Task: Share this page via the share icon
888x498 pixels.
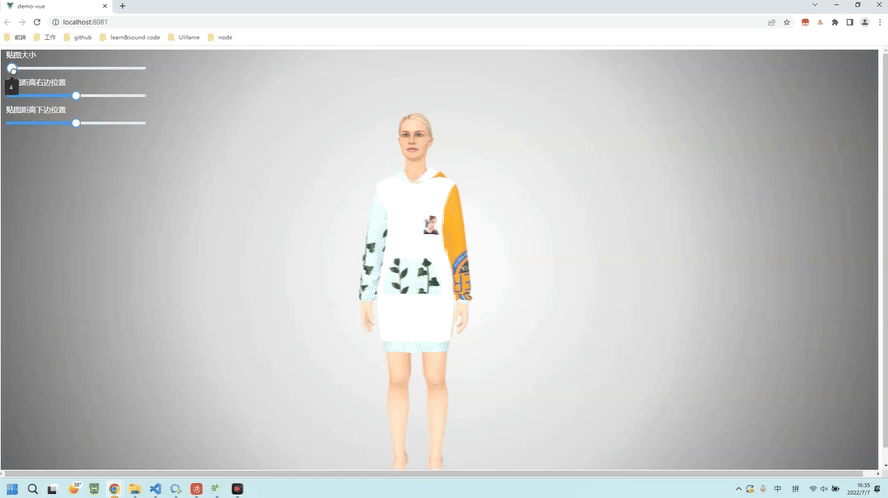Action: (x=771, y=22)
